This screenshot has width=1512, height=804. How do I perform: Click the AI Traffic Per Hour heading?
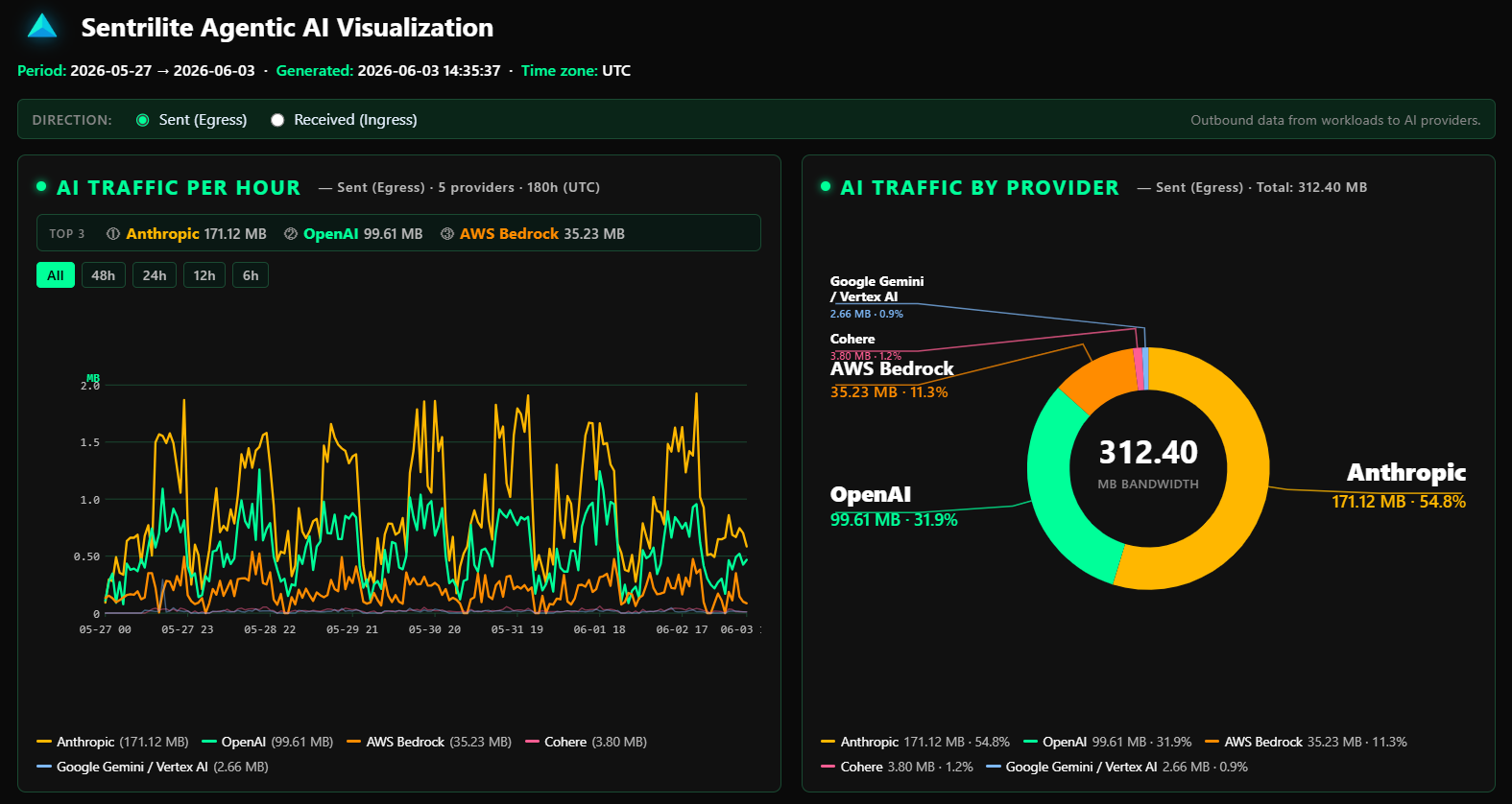coord(179,188)
